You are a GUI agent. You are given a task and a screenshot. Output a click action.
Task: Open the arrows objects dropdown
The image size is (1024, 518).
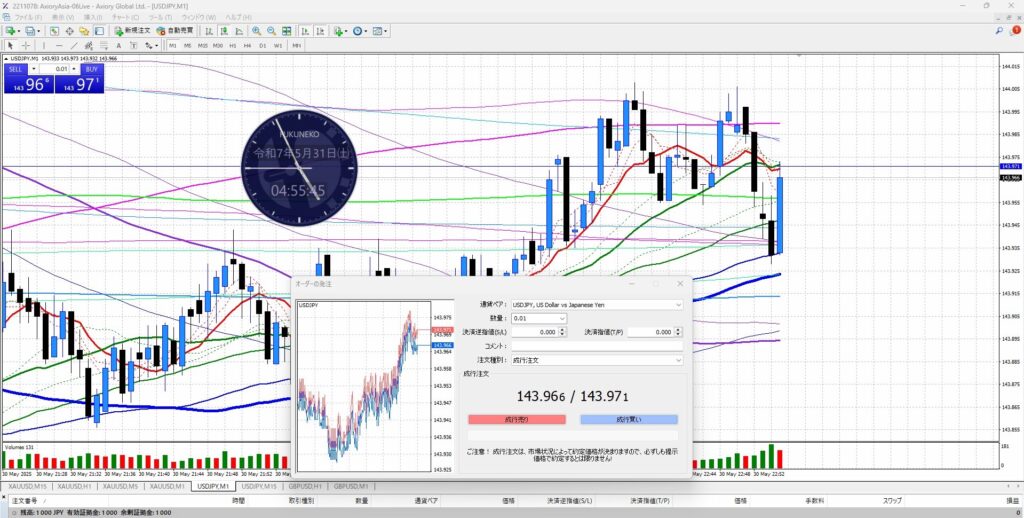(152, 46)
